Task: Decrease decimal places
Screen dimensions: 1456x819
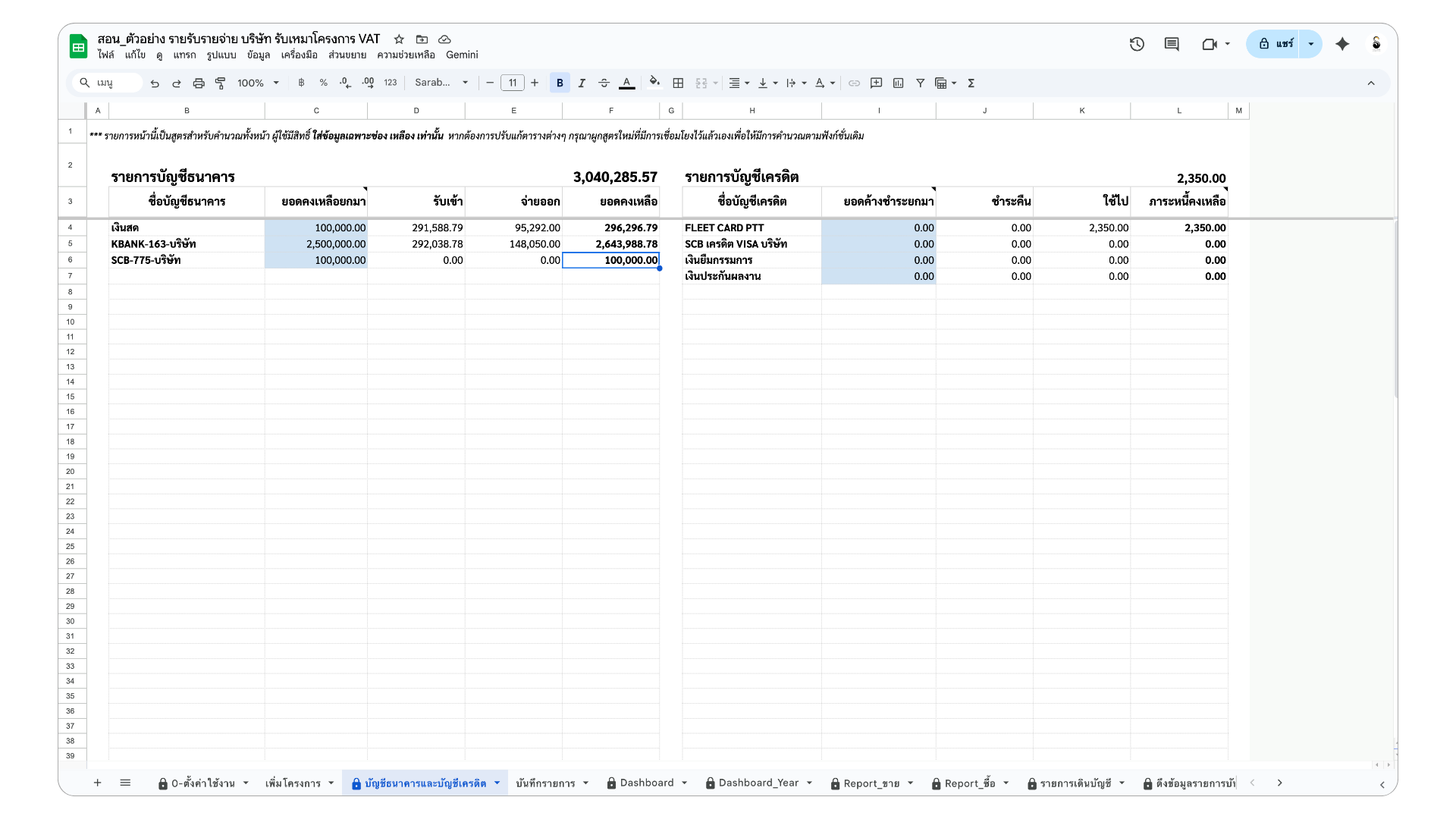Action: (x=345, y=83)
